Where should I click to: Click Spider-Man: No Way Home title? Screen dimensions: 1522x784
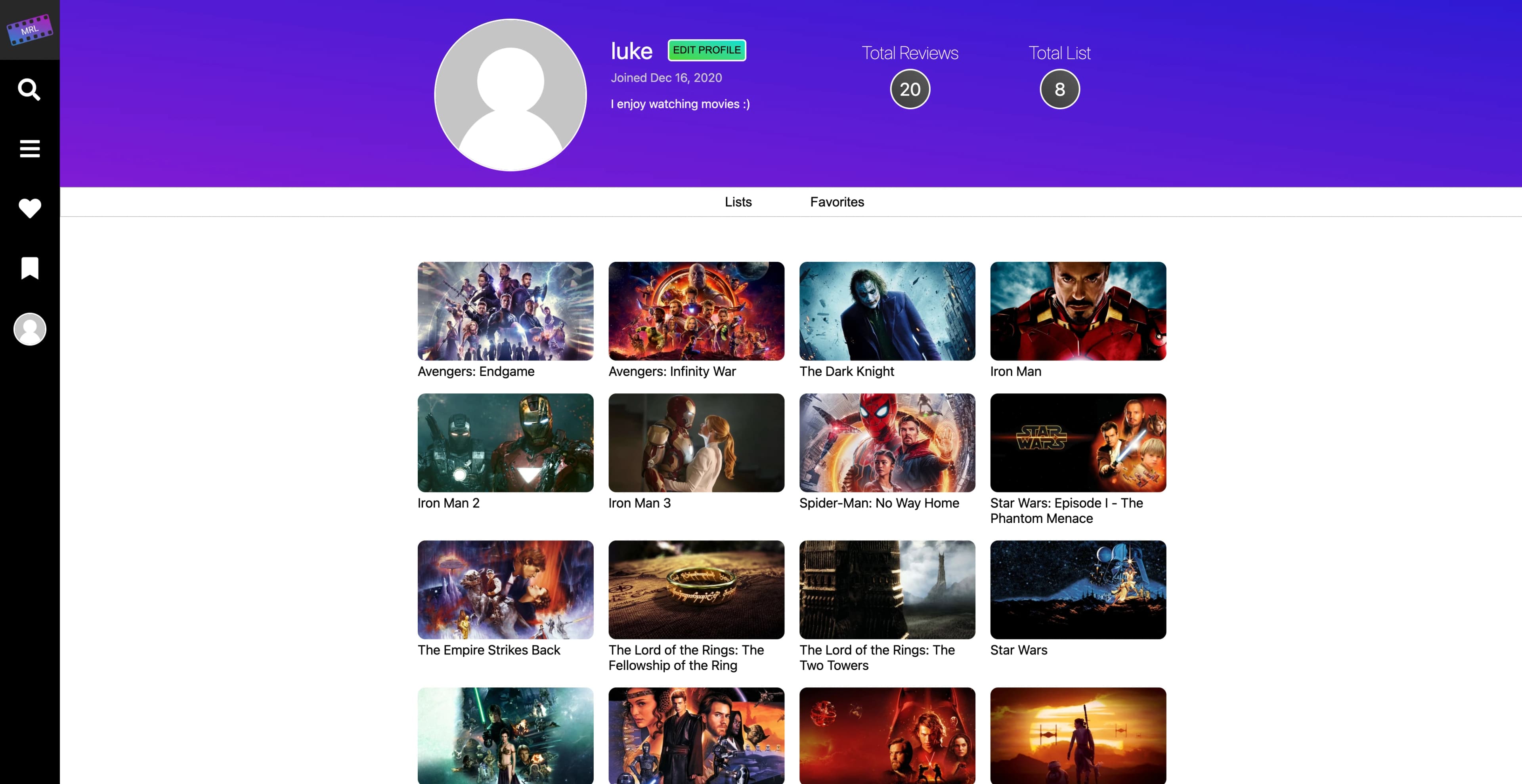[879, 503]
